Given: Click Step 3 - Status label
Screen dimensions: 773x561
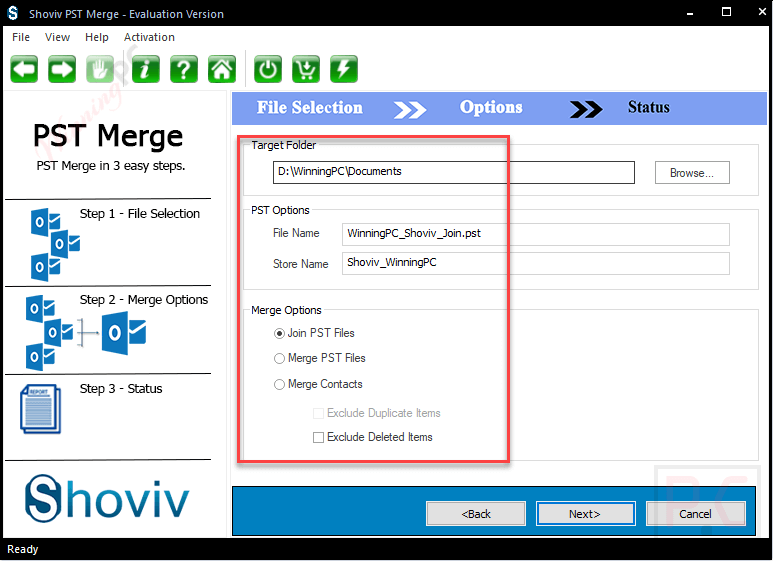Looking at the screenshot, I should pos(121,389).
